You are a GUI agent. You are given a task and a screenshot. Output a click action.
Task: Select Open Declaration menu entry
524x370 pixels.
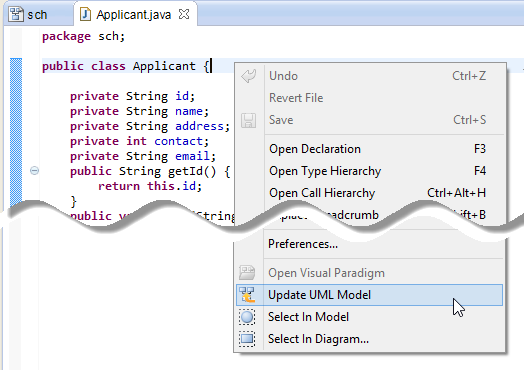tap(370, 149)
